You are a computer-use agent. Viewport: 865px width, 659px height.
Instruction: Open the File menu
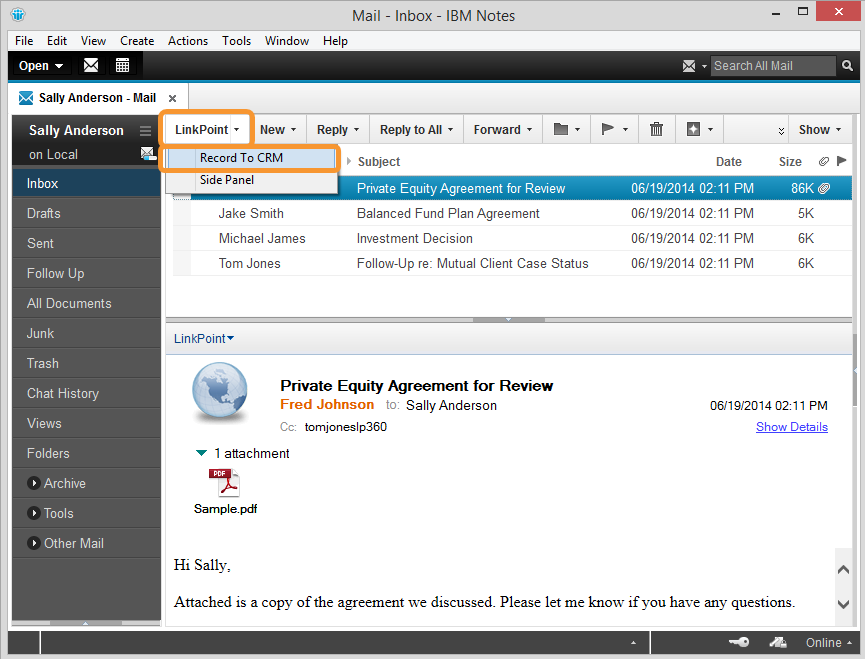[24, 41]
